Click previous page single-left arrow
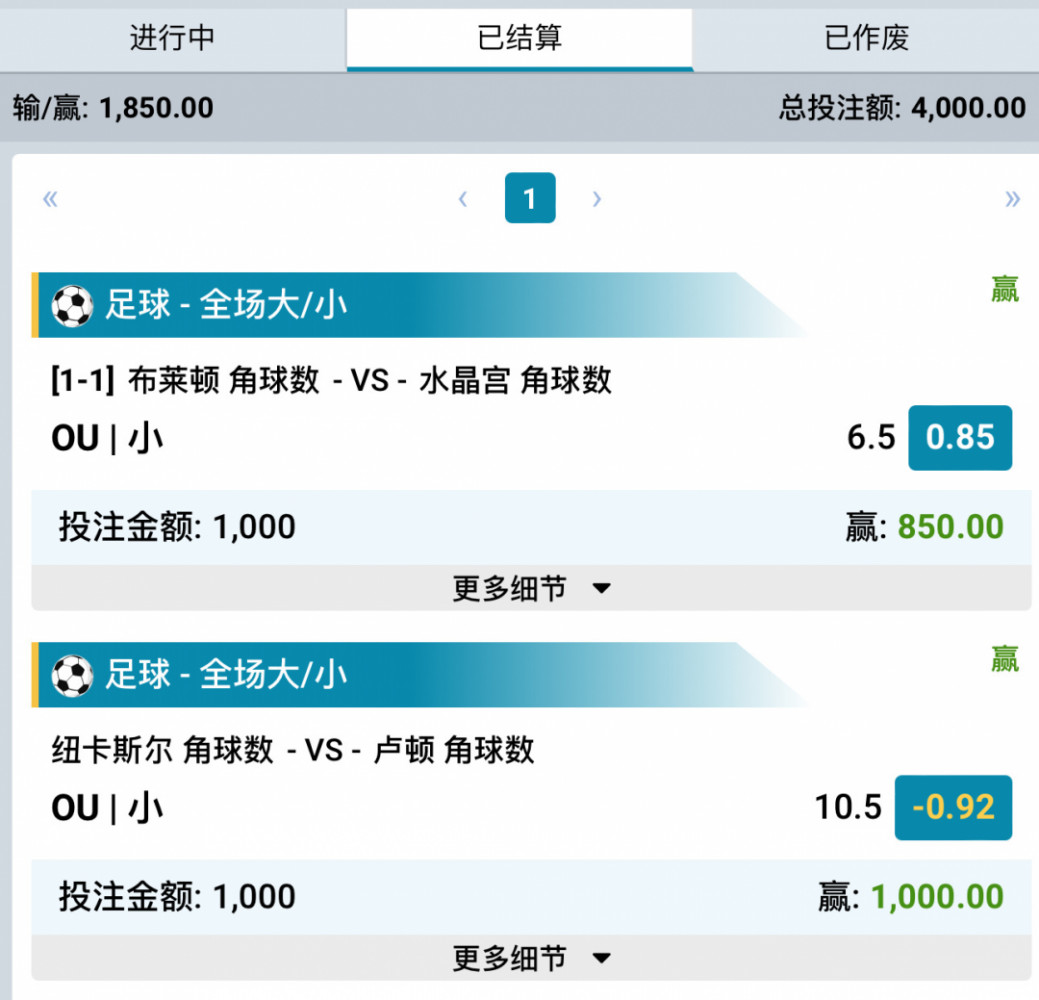 [x=463, y=199]
